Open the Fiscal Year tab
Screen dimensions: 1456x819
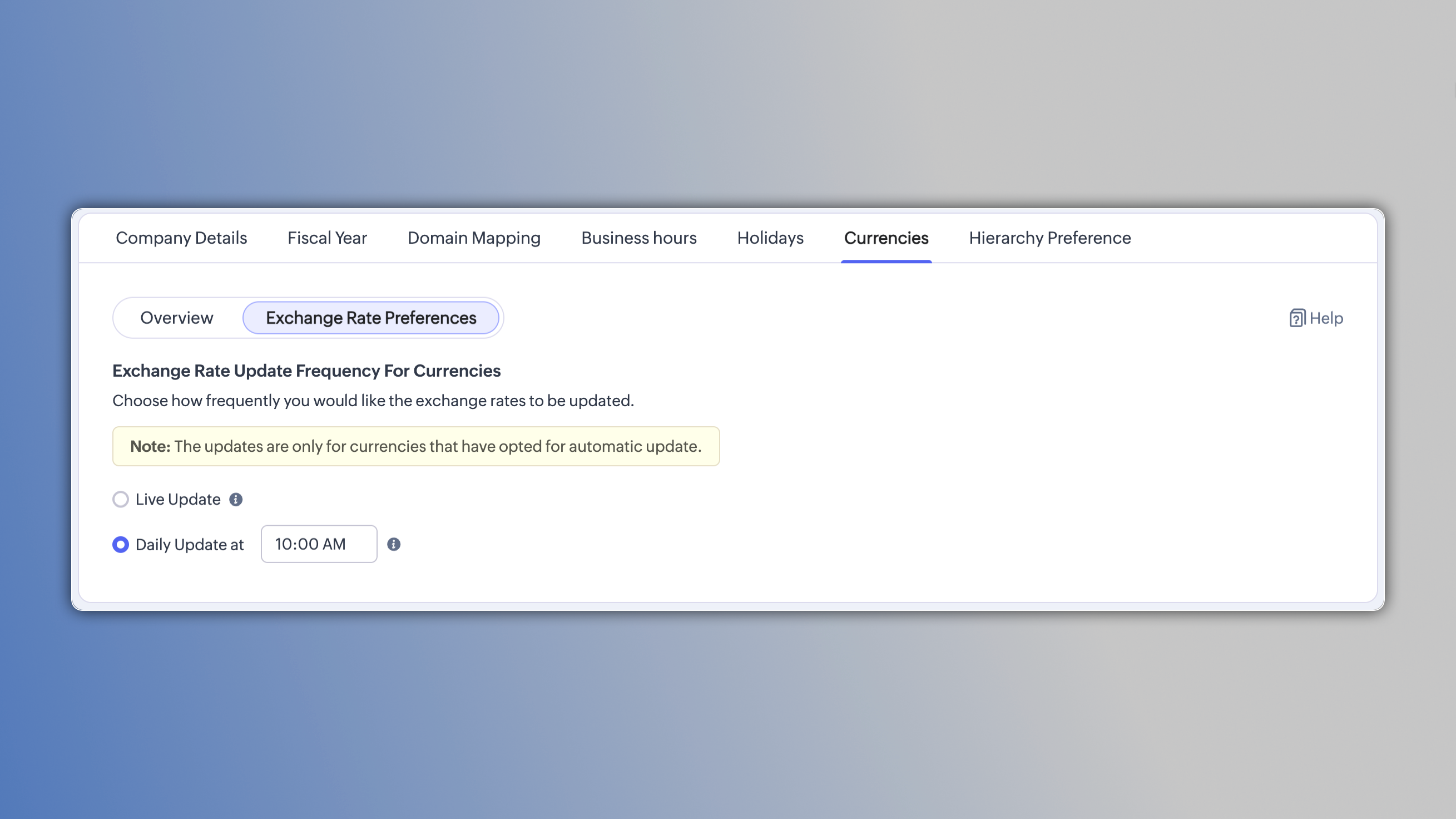(x=327, y=238)
